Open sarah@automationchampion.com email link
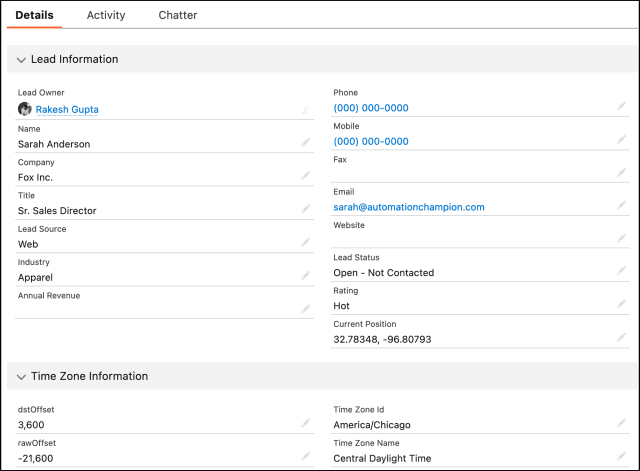 click(x=409, y=207)
